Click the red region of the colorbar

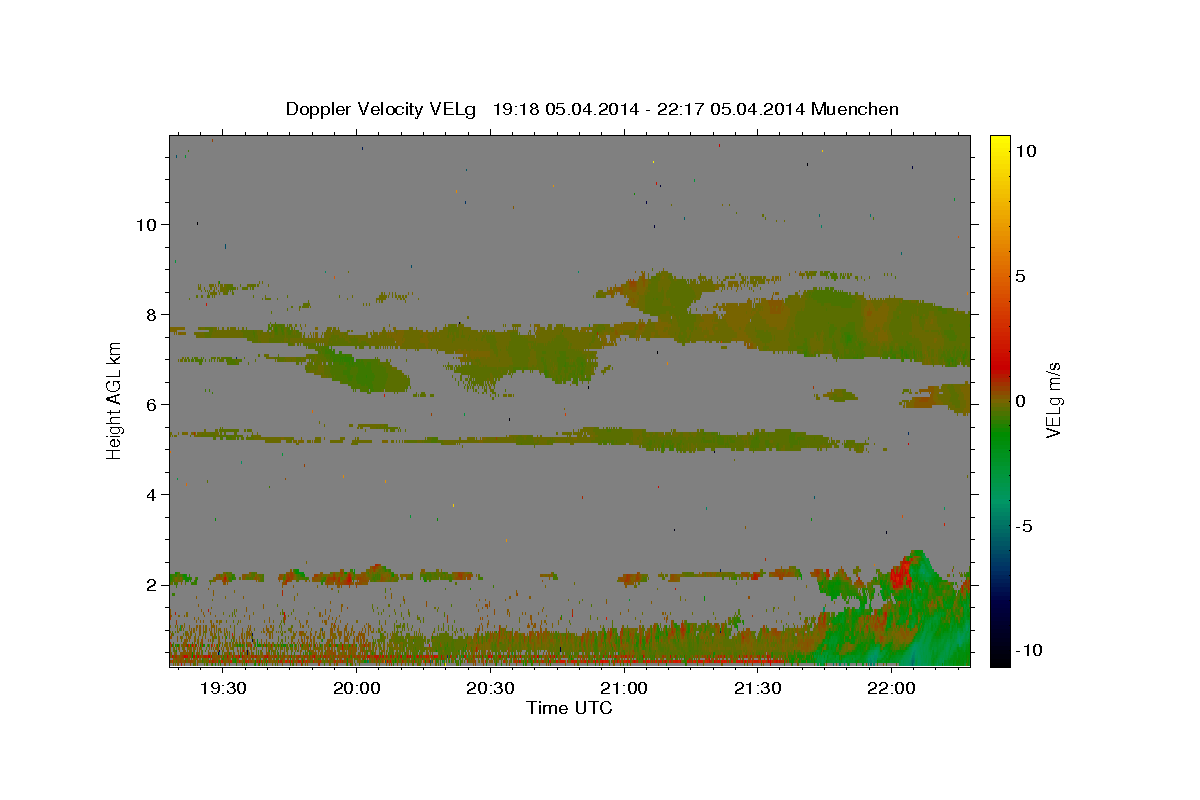[999, 365]
